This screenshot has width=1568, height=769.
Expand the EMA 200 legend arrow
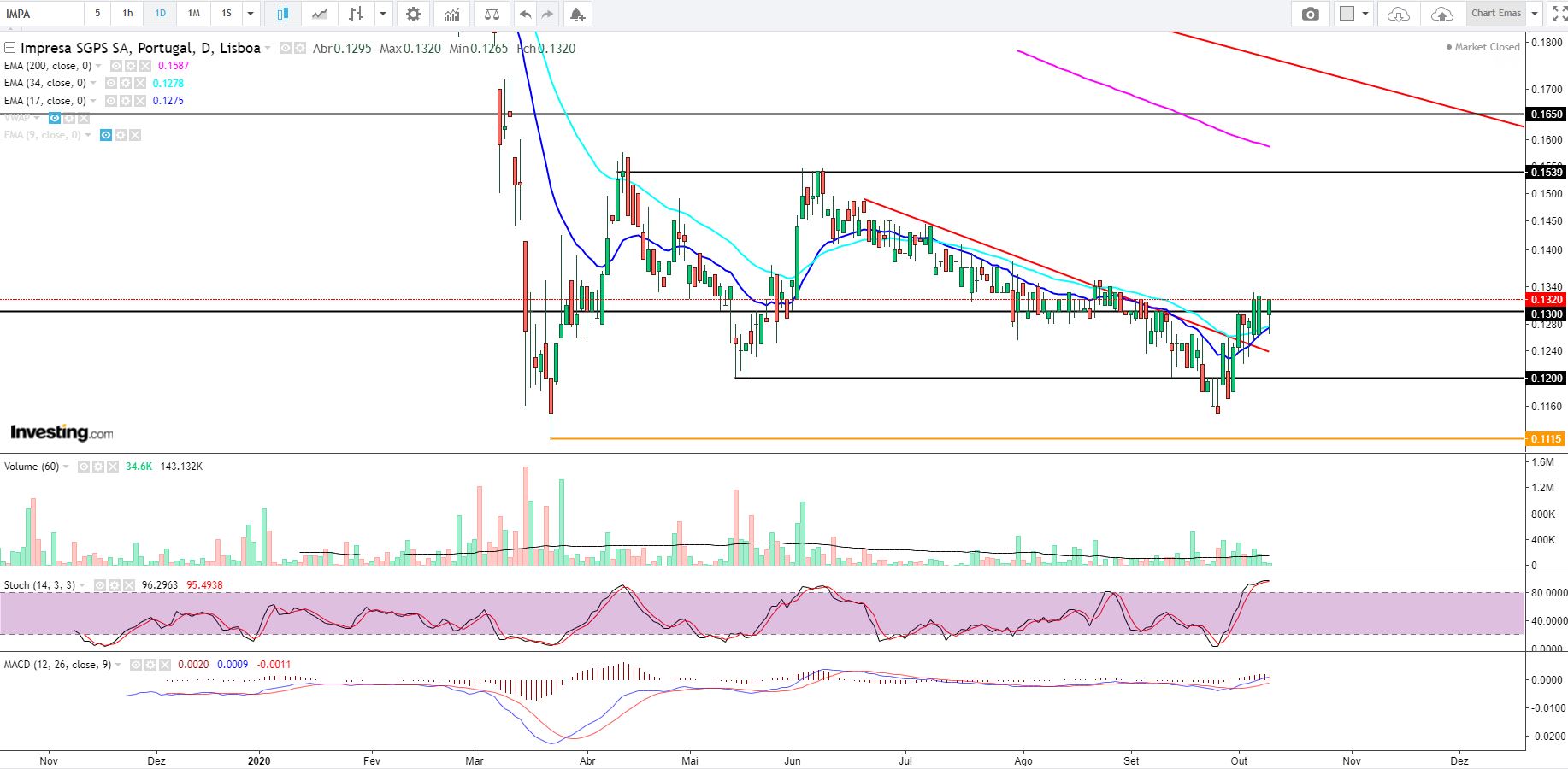tap(99, 66)
